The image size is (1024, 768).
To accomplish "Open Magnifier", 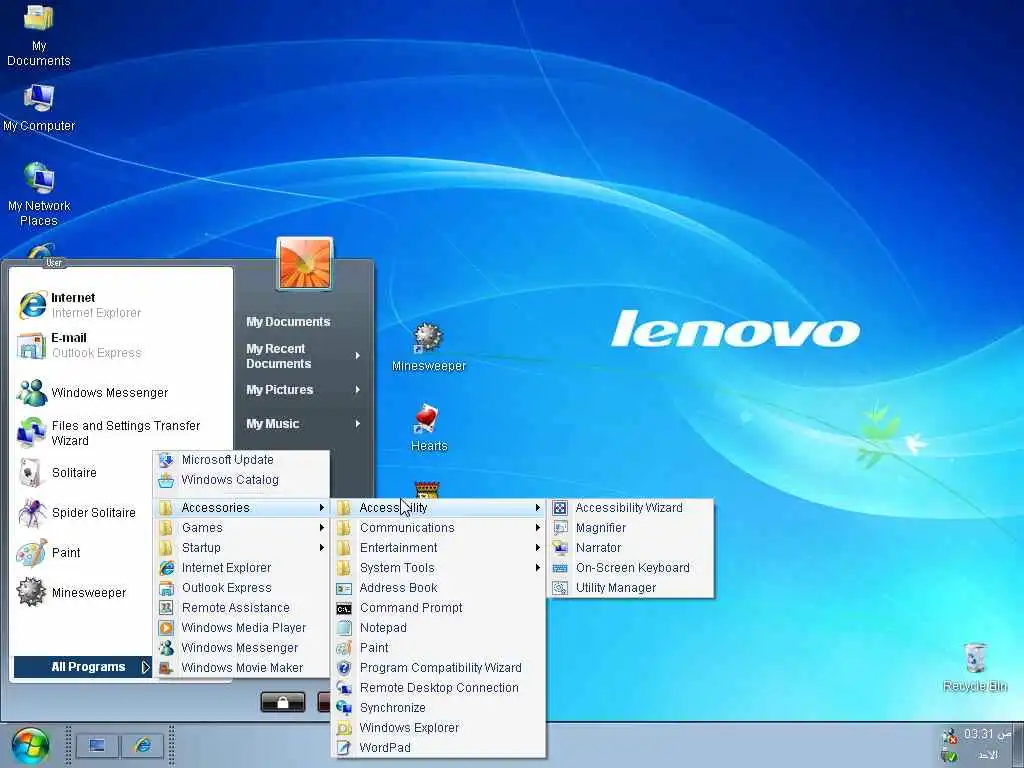I will coord(631,528).
